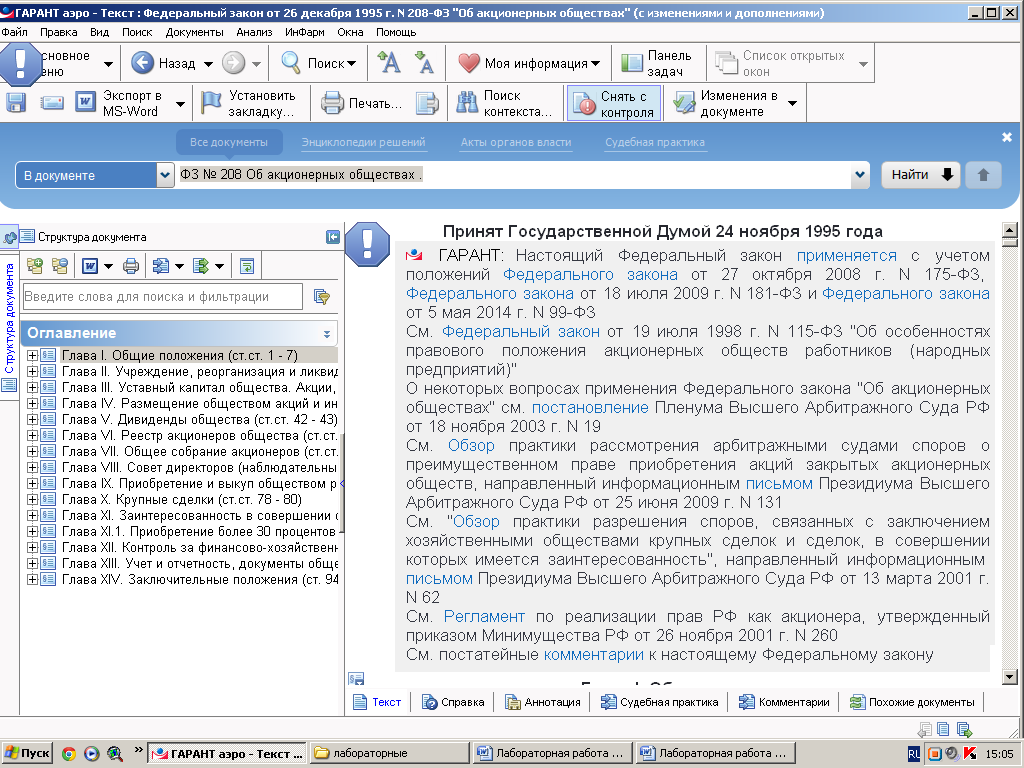Click Изменения в документе icon
The image size is (1024, 768).
tap(684, 103)
